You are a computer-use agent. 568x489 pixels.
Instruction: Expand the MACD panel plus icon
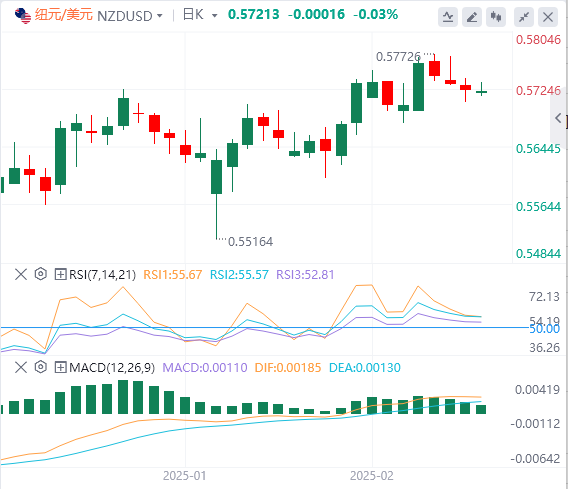[x=60, y=367]
